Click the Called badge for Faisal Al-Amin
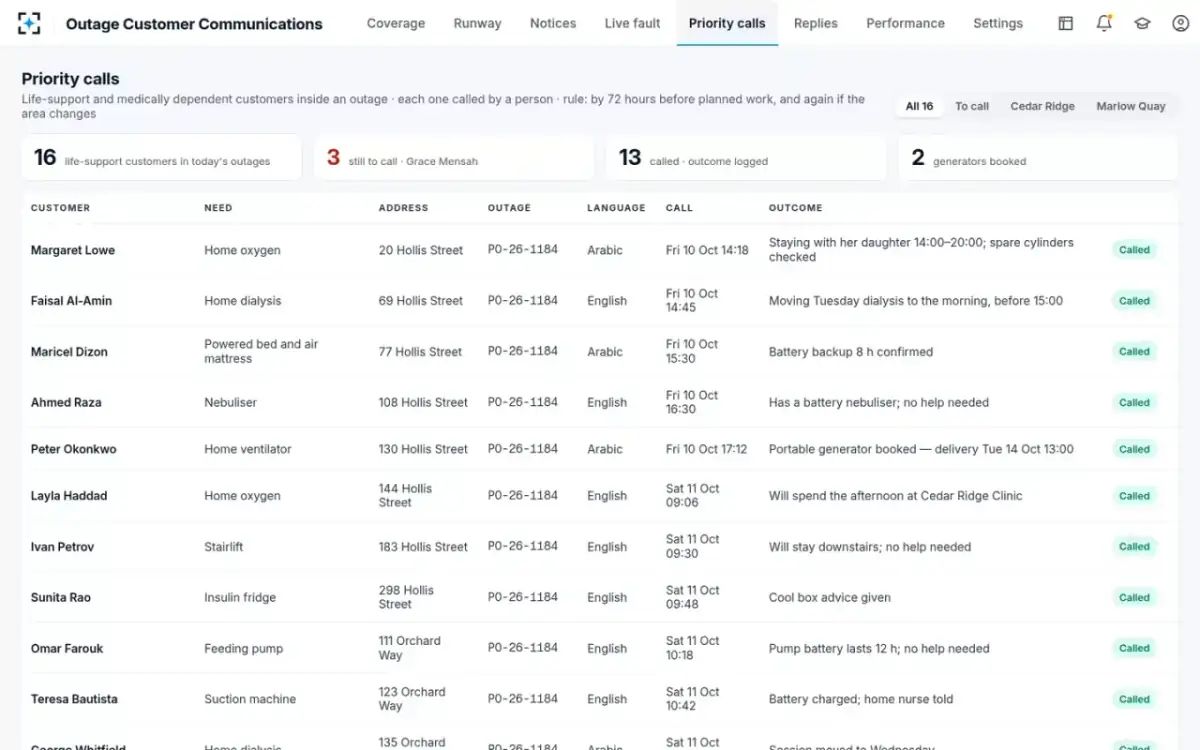1200x750 pixels. 1134,301
